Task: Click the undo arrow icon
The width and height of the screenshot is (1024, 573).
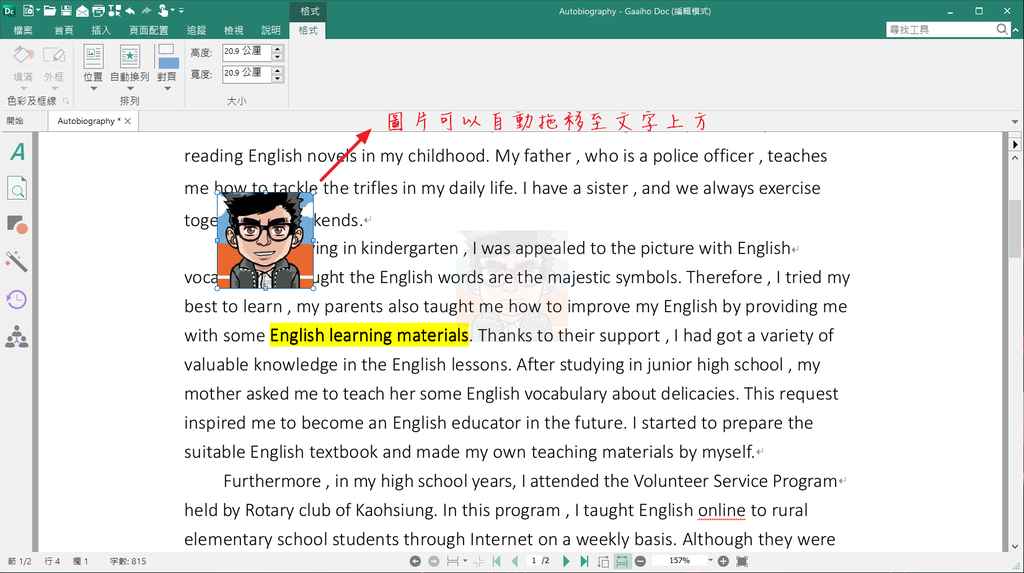Action: tap(130, 10)
